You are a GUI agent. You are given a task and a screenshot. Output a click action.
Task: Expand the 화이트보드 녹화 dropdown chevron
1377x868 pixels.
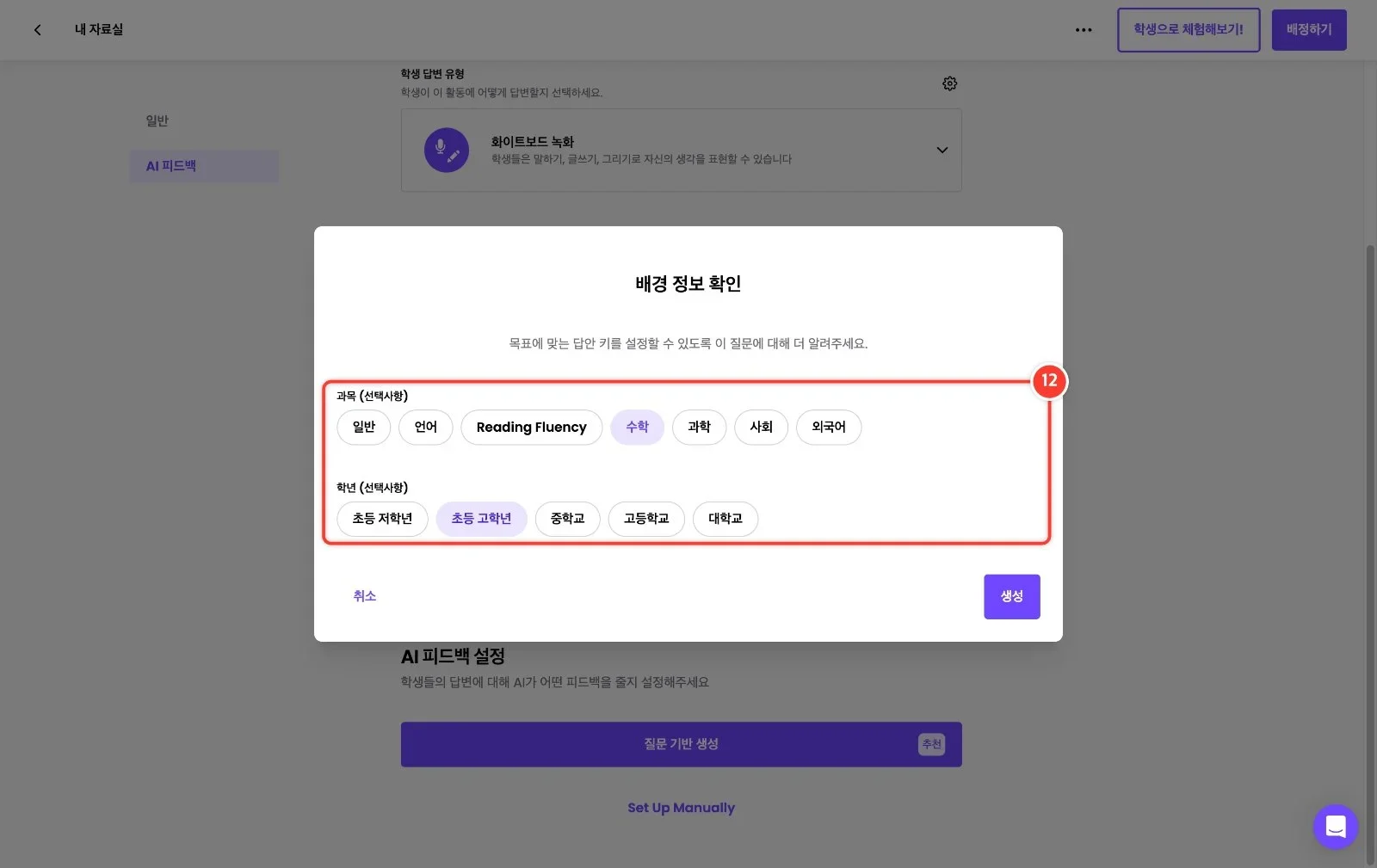click(x=942, y=150)
